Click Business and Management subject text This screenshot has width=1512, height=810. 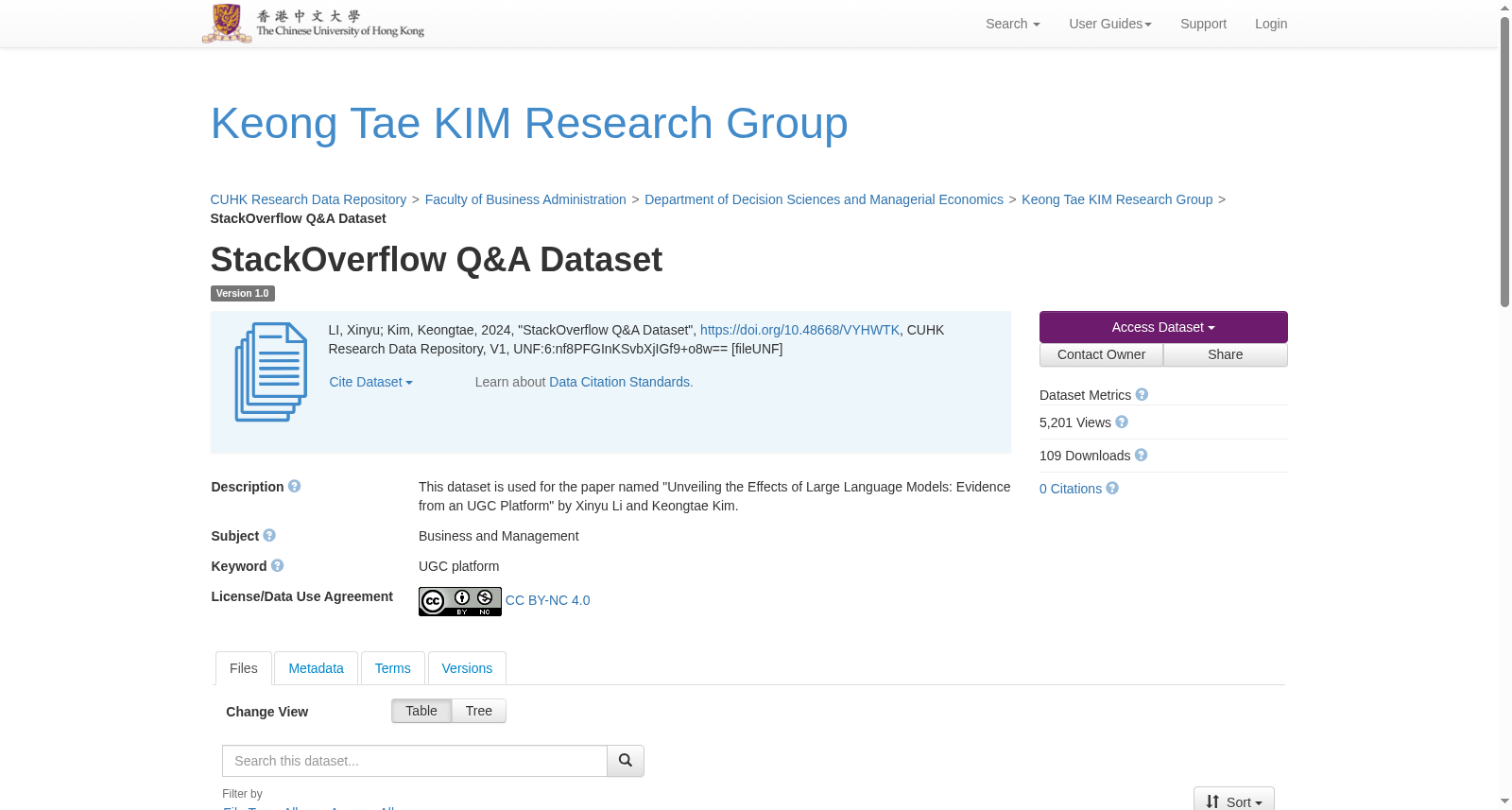[x=499, y=536]
